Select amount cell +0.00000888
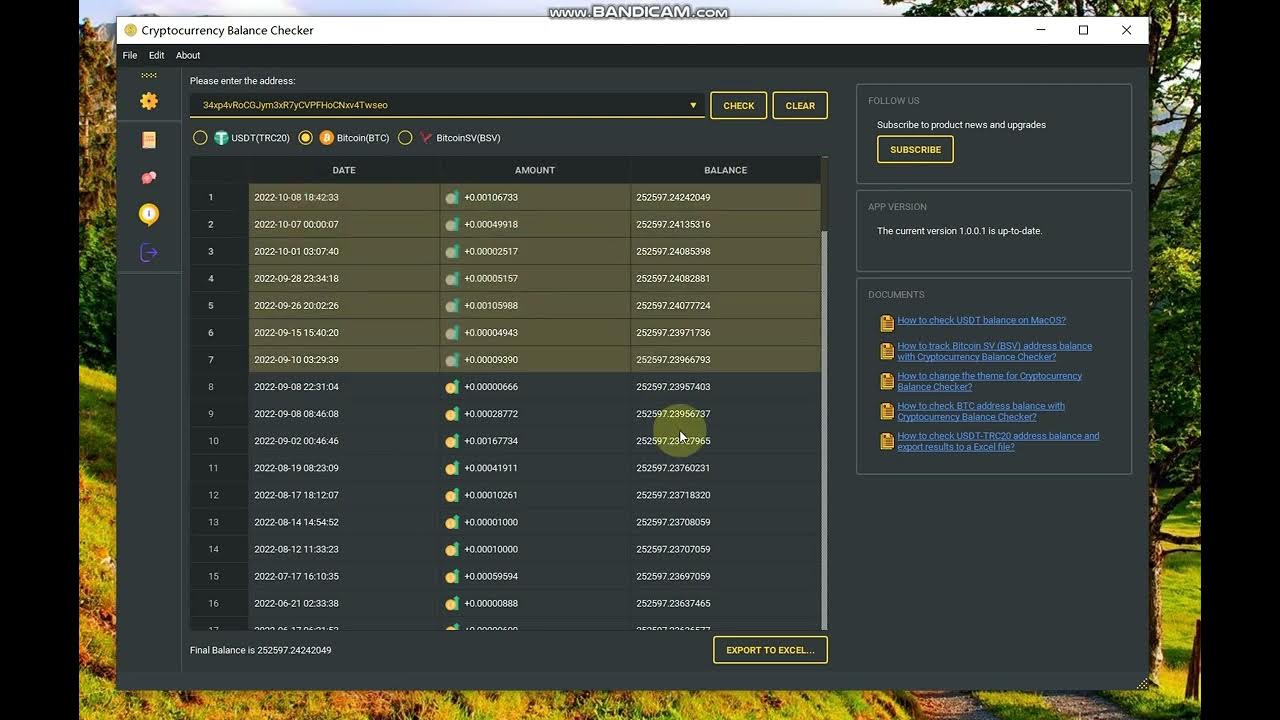 535,603
